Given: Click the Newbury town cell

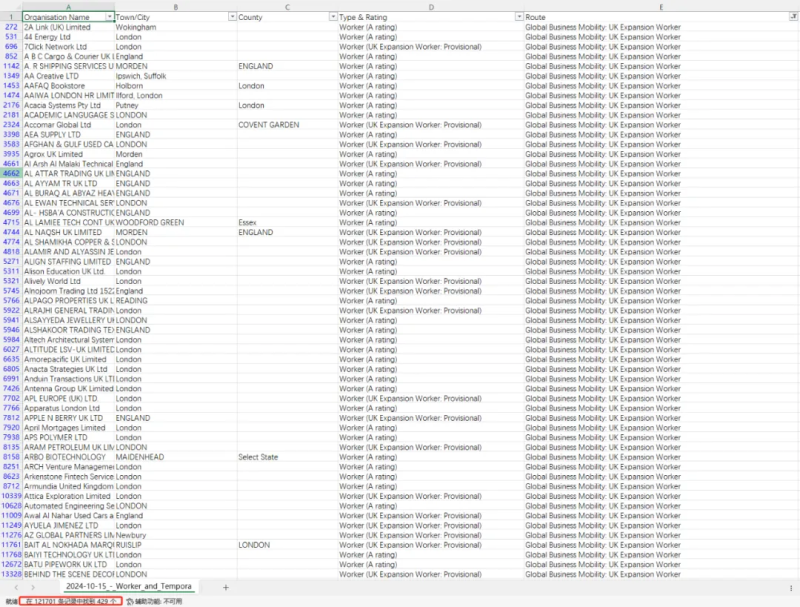Looking at the screenshot, I should (x=176, y=535).
